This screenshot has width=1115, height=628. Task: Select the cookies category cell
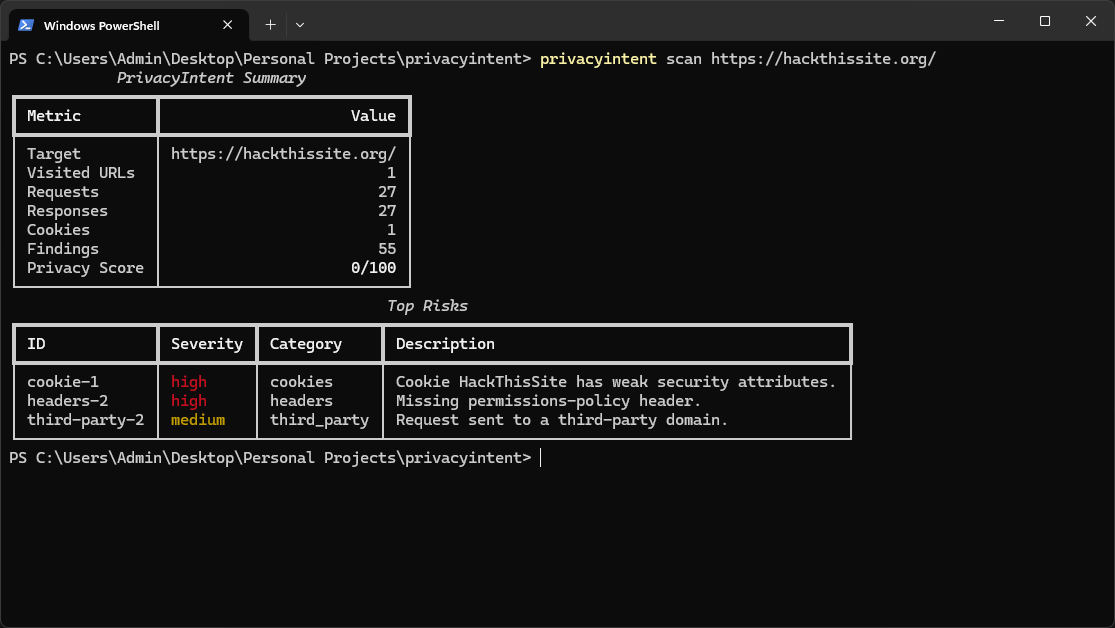click(x=301, y=381)
